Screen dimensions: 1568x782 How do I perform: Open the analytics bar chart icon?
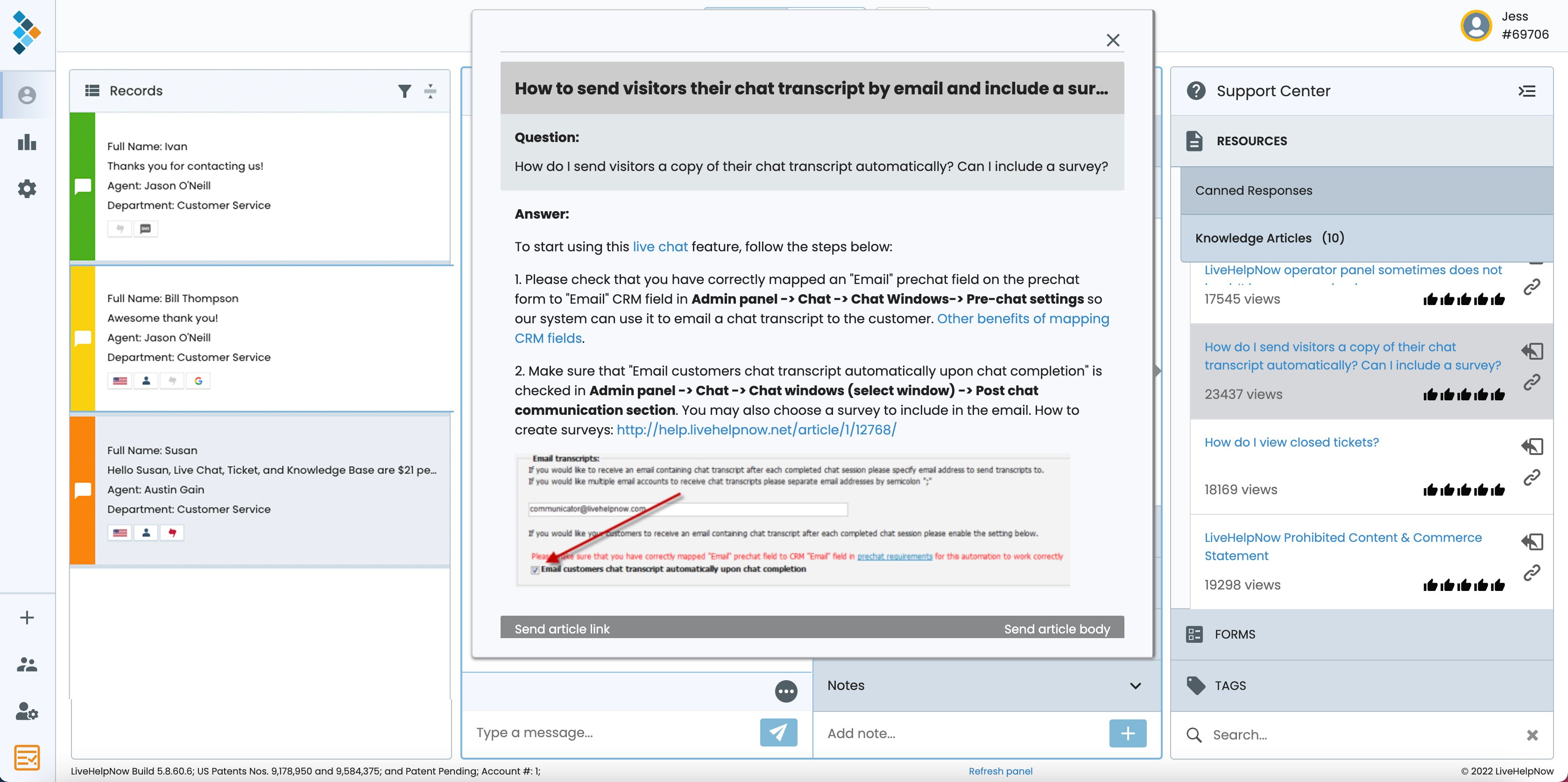tap(27, 142)
